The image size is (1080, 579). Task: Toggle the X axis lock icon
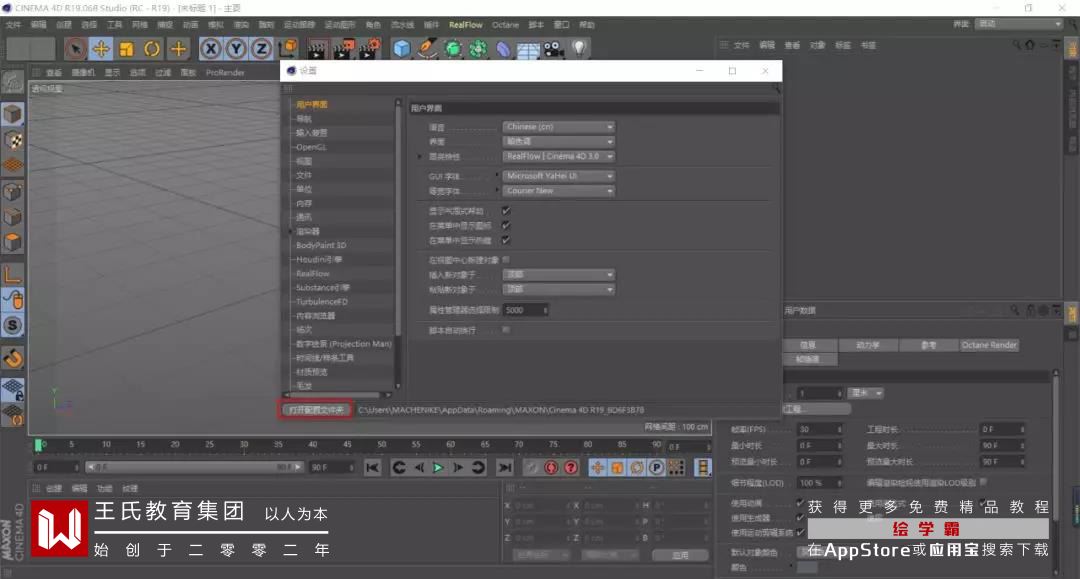pos(211,49)
